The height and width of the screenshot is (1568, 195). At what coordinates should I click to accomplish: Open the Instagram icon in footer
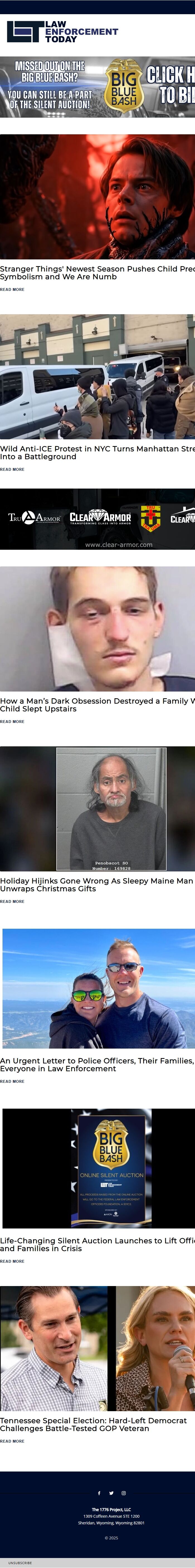point(124,1493)
